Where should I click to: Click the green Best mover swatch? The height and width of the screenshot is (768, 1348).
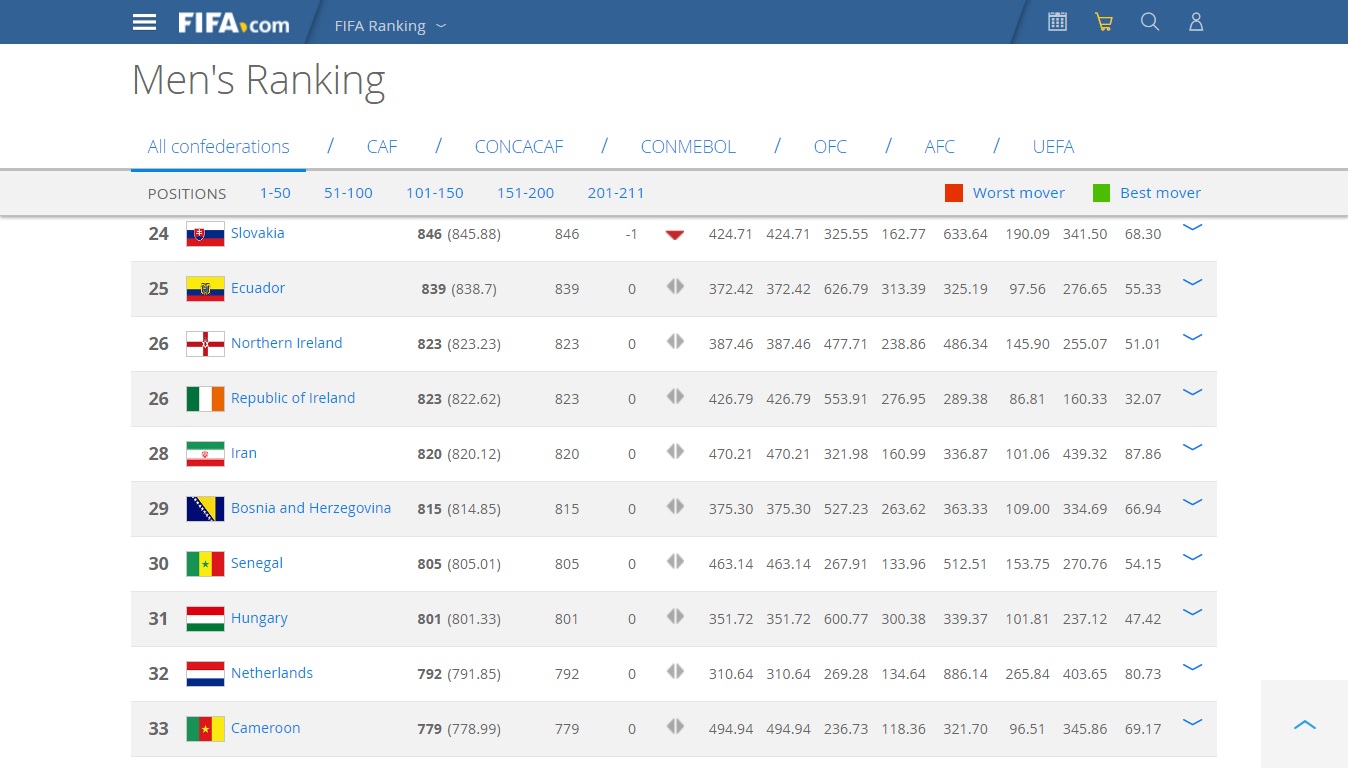[x=1101, y=193]
